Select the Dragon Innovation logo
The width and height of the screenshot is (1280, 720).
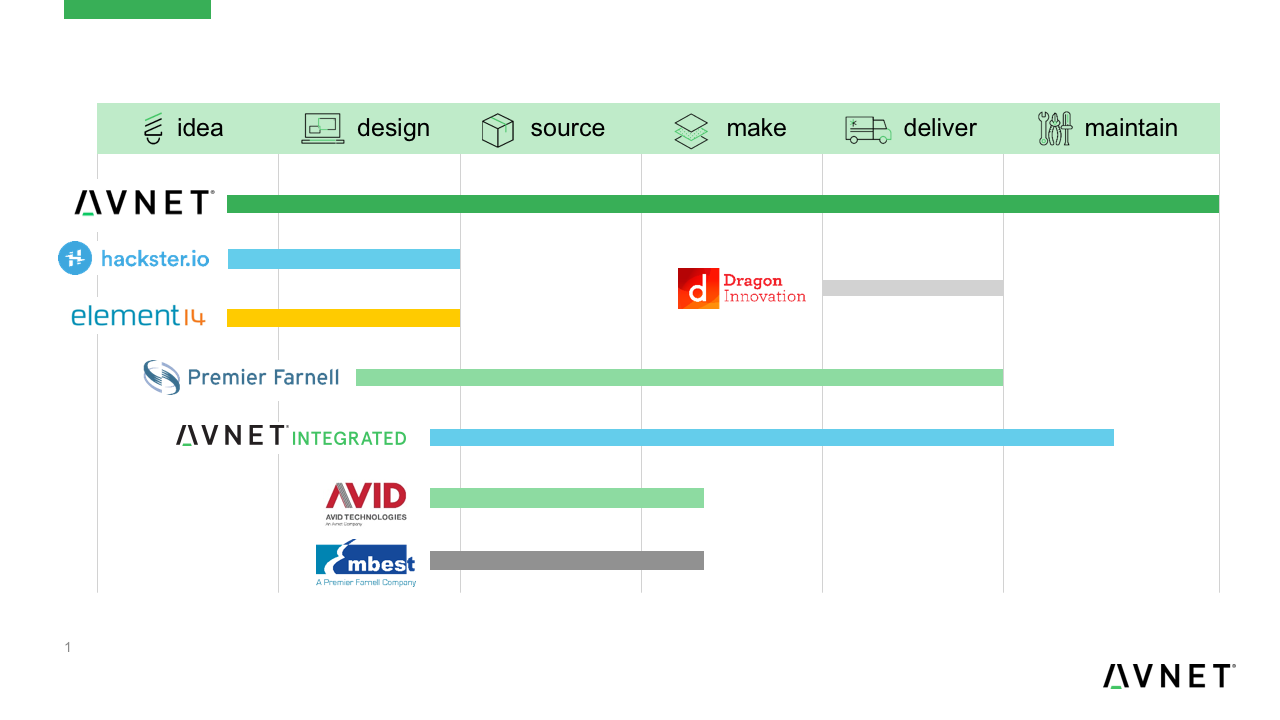coord(742,288)
